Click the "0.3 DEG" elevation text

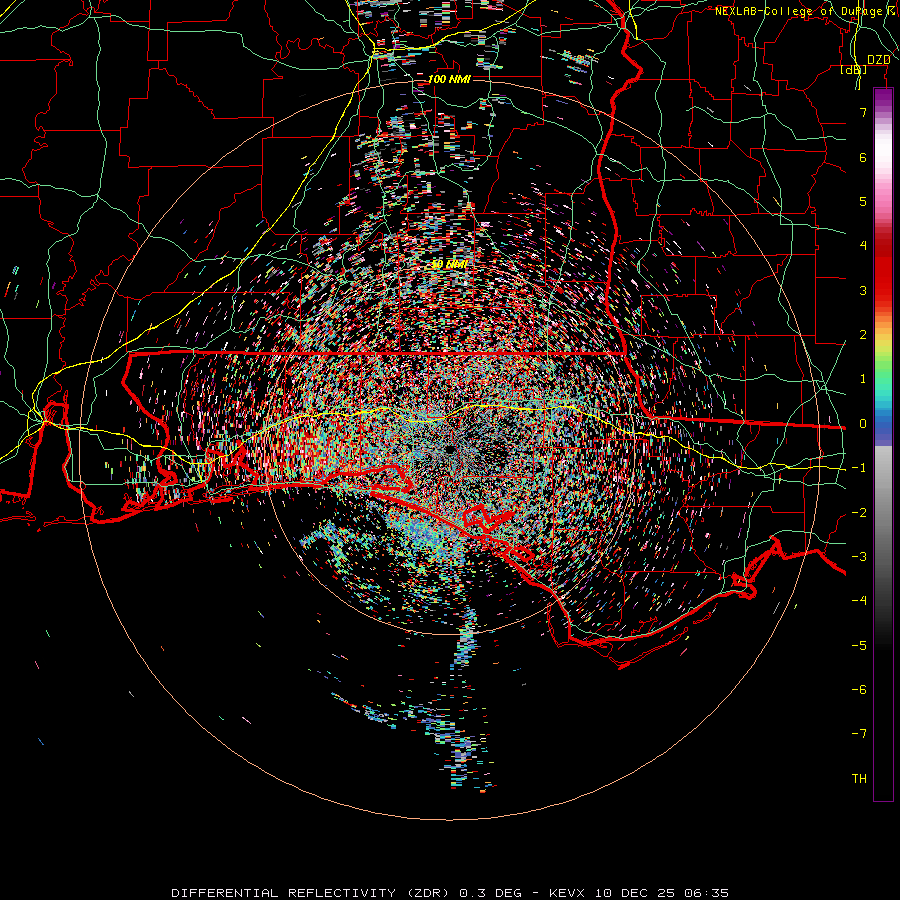(x=491, y=893)
